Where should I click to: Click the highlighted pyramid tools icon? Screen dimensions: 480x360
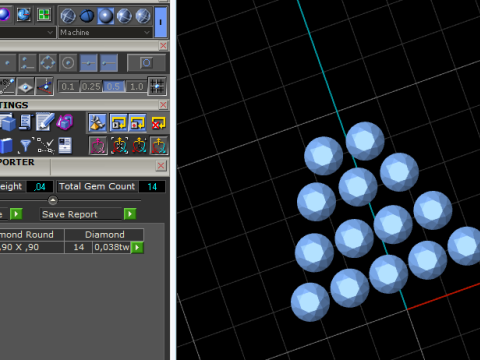(98, 122)
